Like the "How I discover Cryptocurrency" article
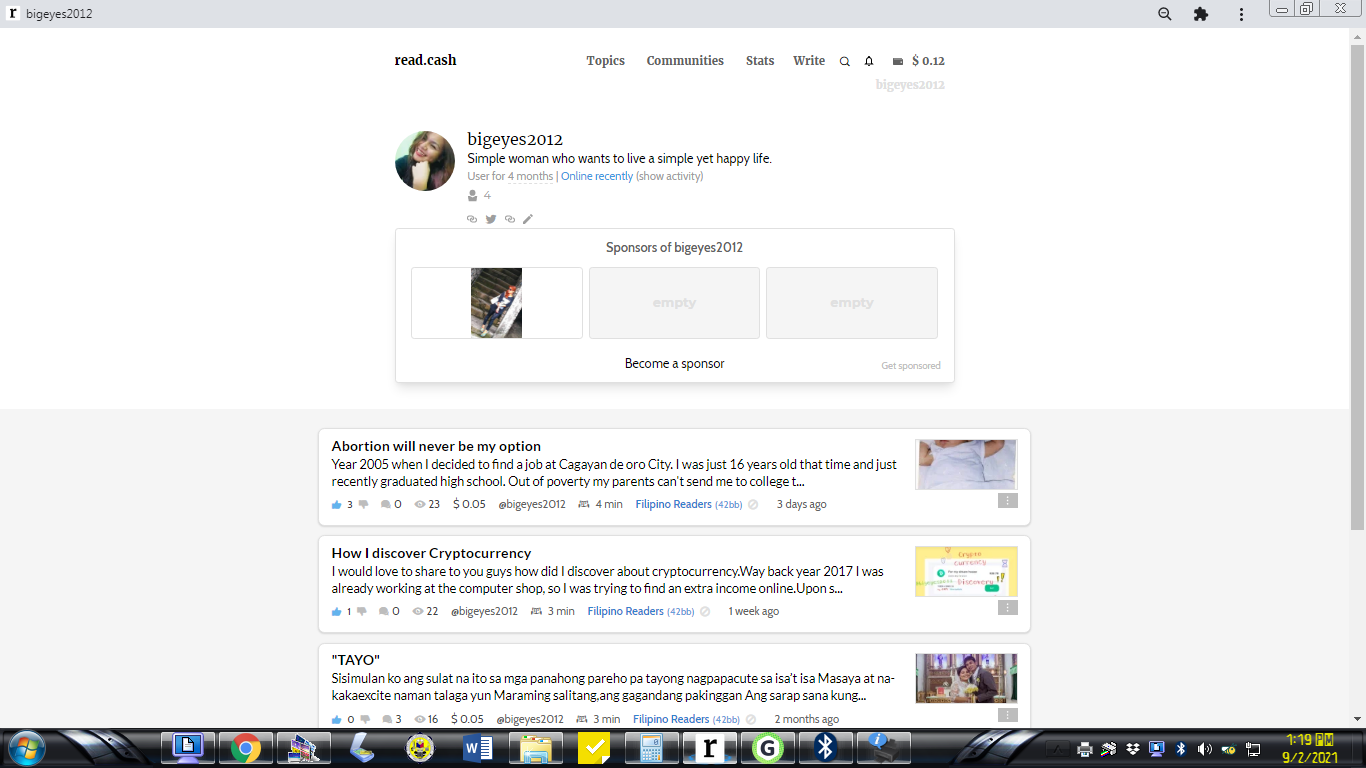 point(337,612)
